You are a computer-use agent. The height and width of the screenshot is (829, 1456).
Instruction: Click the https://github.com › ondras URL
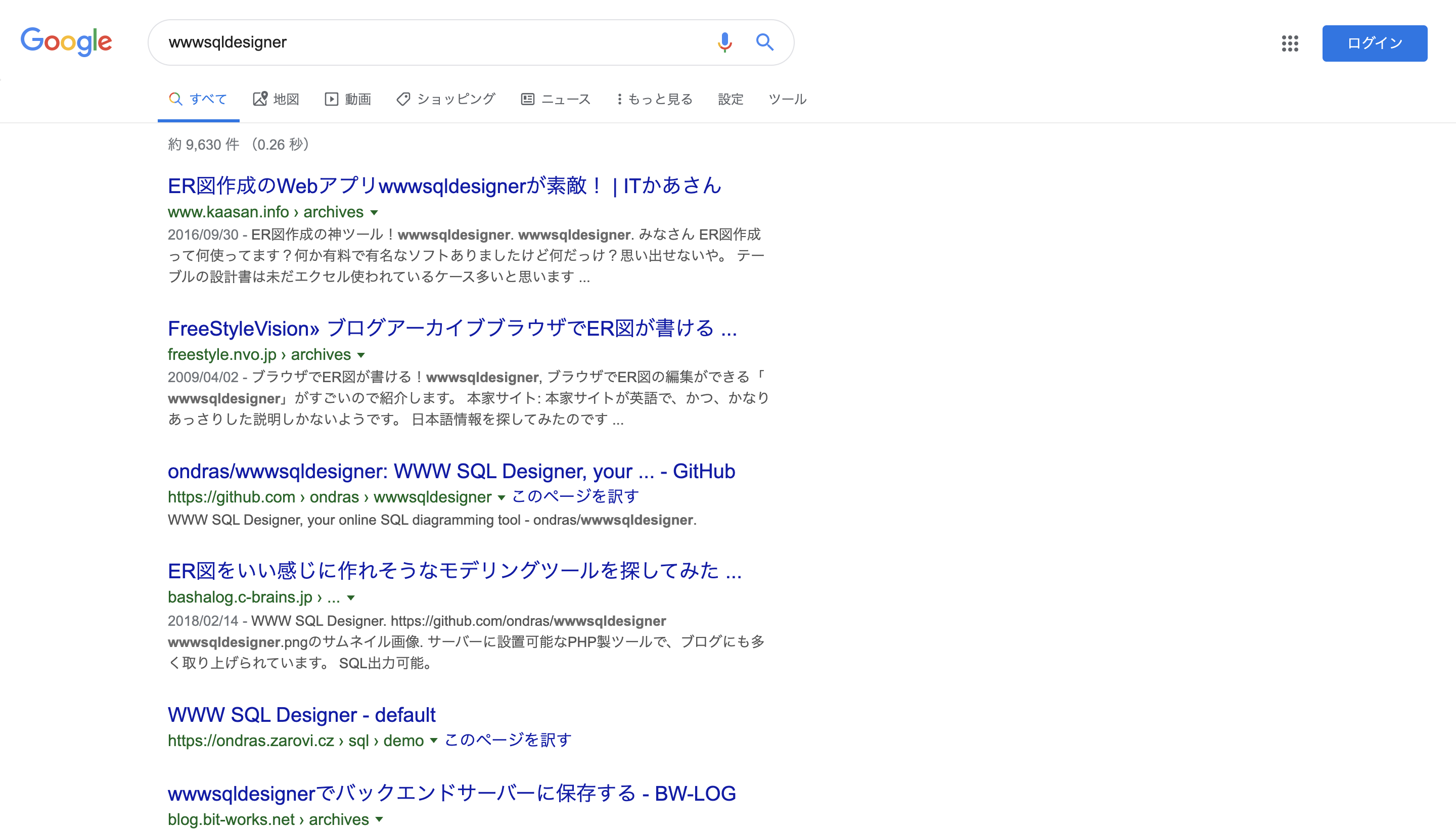pos(329,497)
